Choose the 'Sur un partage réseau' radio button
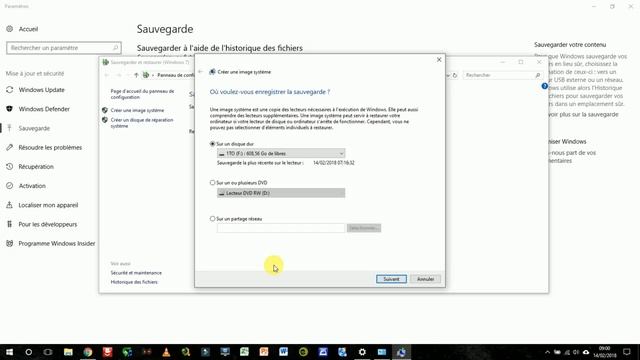 pos(212,219)
